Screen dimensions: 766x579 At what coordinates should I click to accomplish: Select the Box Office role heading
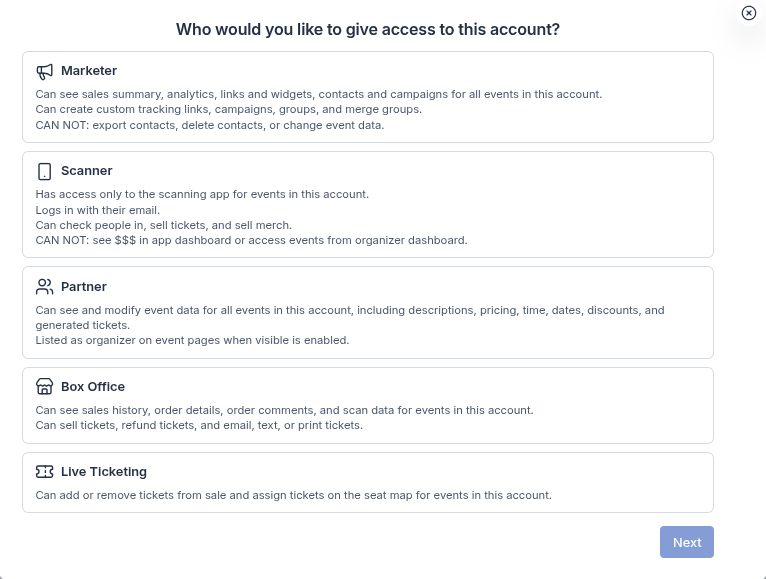click(93, 386)
